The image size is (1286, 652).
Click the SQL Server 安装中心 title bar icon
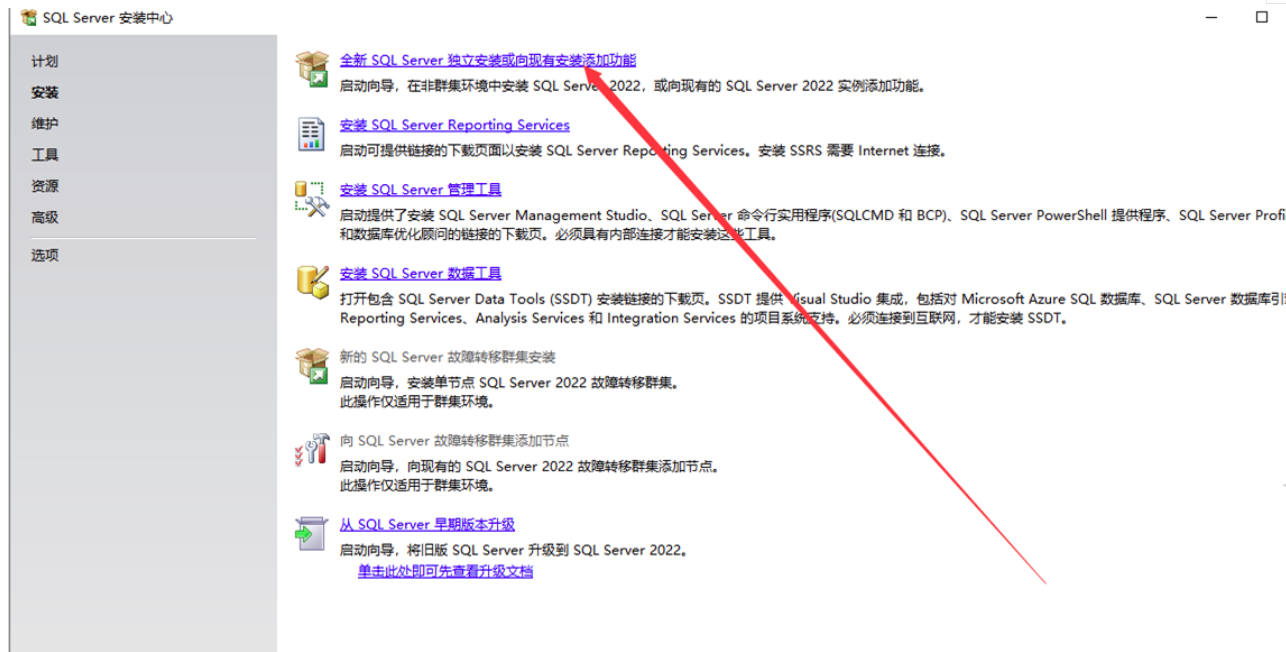pyautogui.click(x=29, y=17)
